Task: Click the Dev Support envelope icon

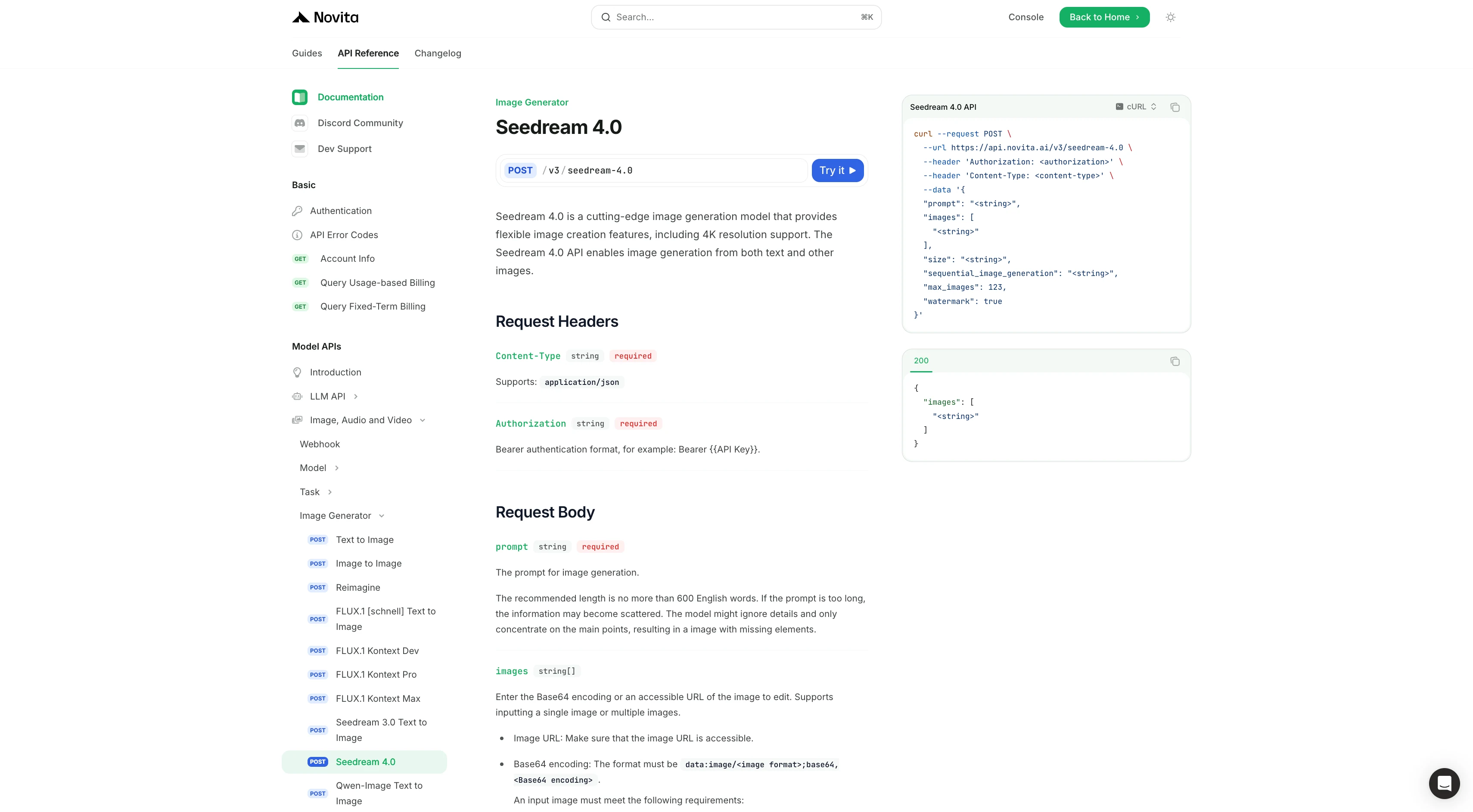Action: coord(300,149)
